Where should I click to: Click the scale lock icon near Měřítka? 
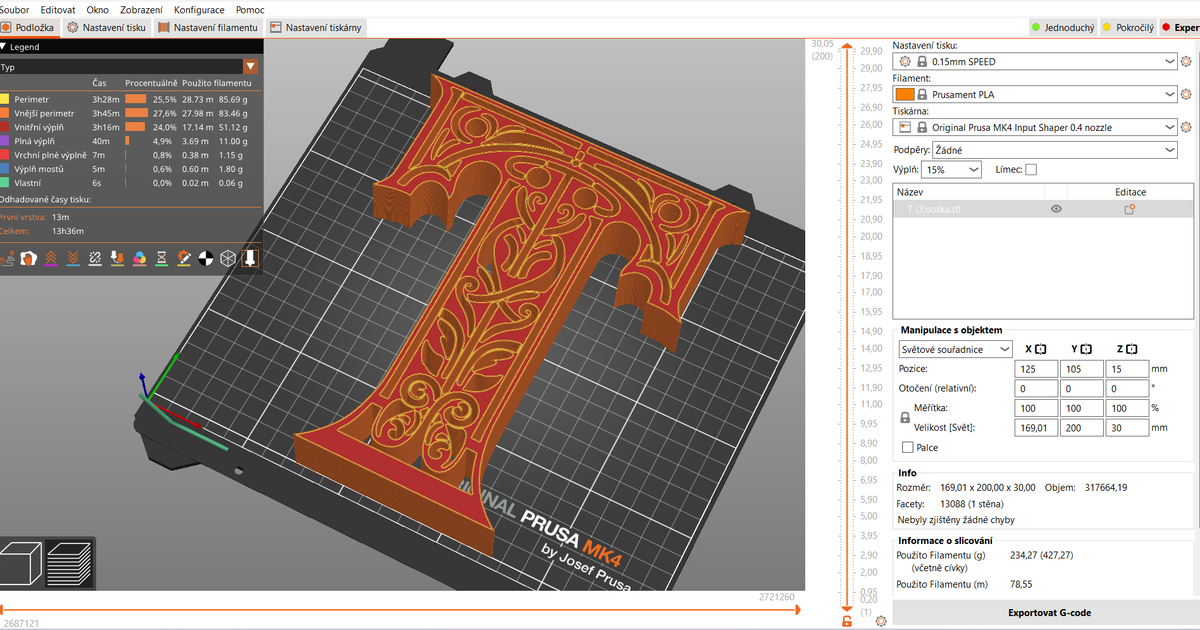pyautogui.click(x=906, y=418)
